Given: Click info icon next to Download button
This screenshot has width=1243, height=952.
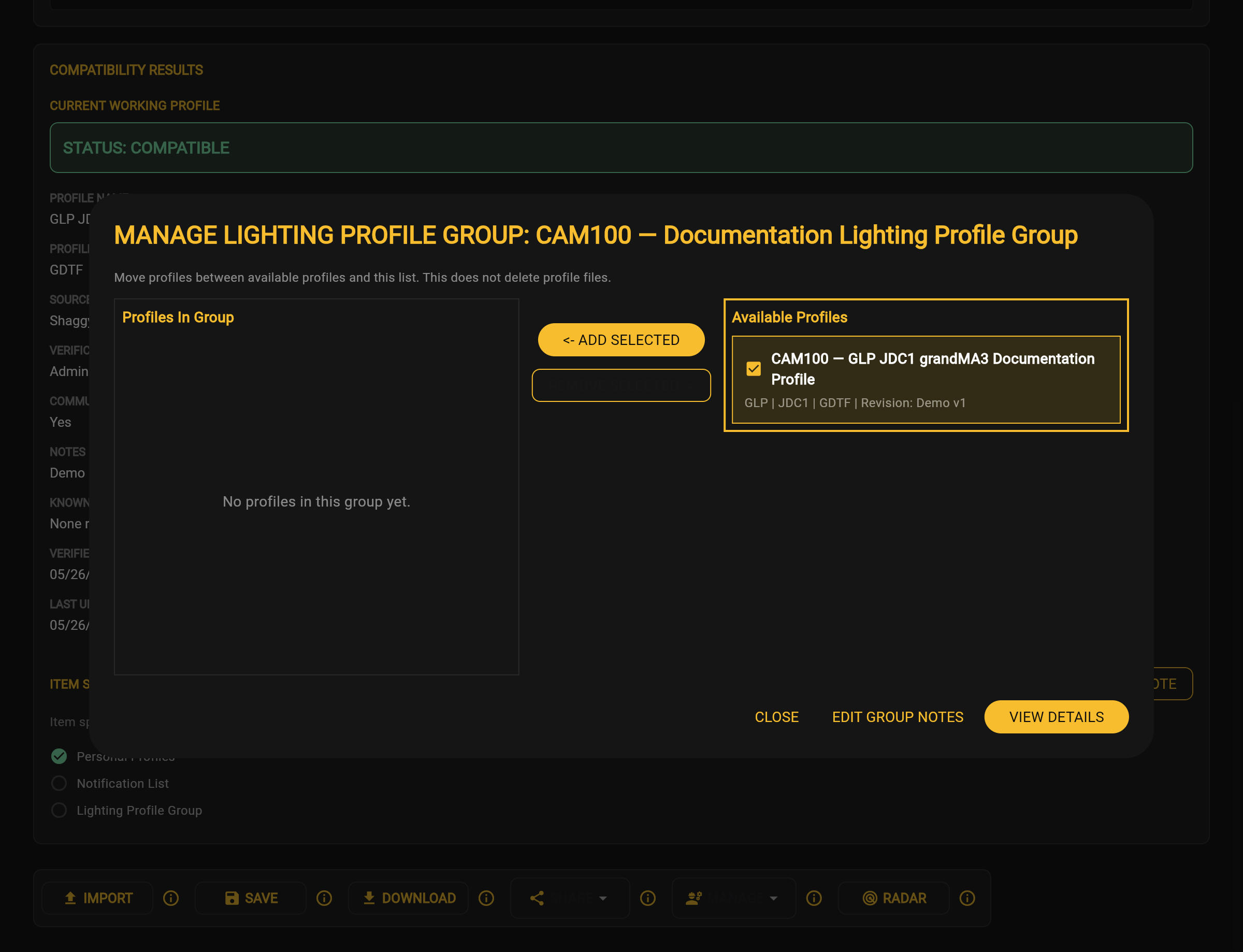Looking at the screenshot, I should click(x=486, y=898).
